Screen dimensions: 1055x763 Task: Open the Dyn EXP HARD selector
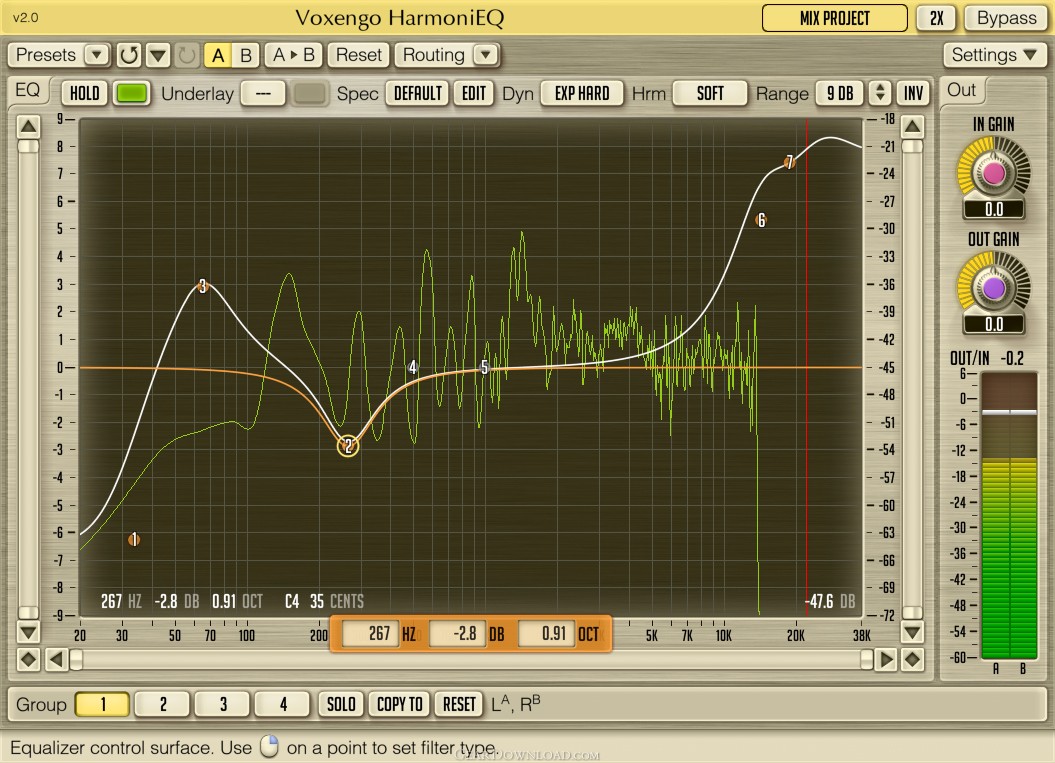click(x=582, y=94)
